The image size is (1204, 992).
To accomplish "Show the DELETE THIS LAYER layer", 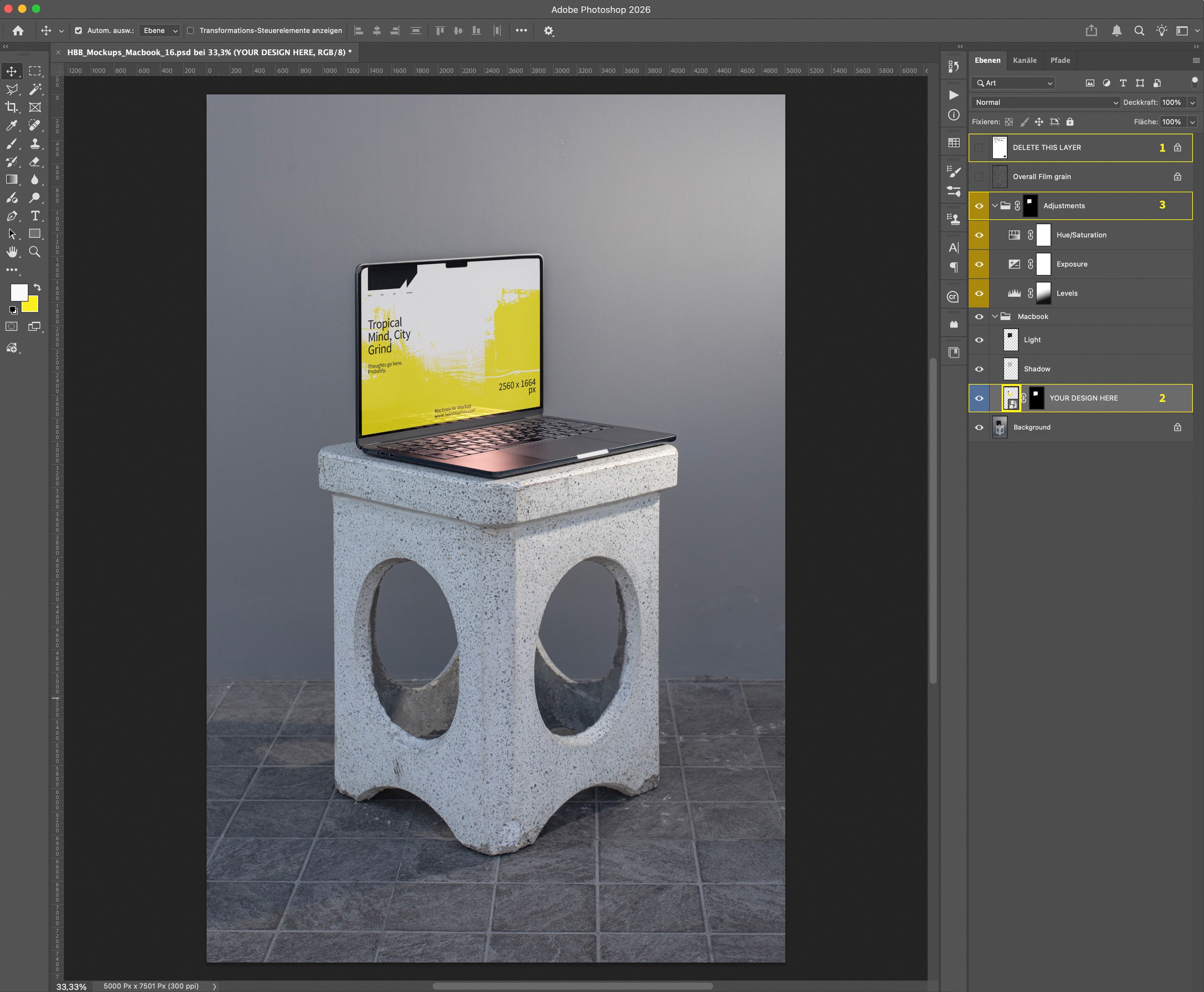I will coord(979,147).
